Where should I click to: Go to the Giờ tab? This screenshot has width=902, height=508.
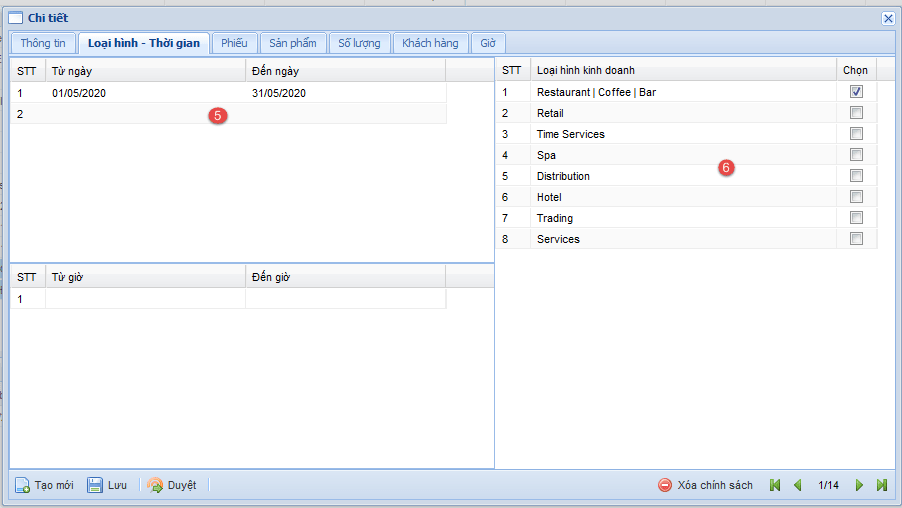488,43
